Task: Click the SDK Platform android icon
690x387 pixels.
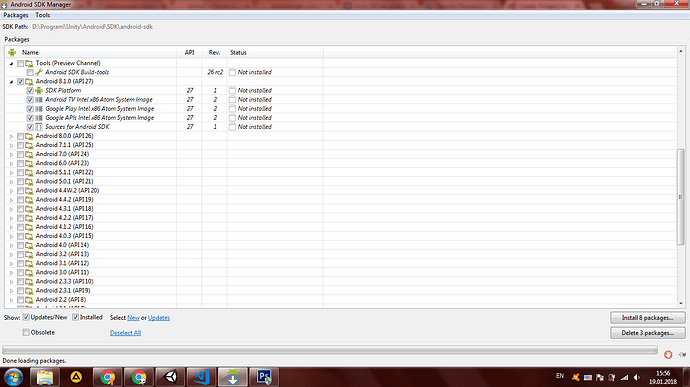Action: (39, 90)
